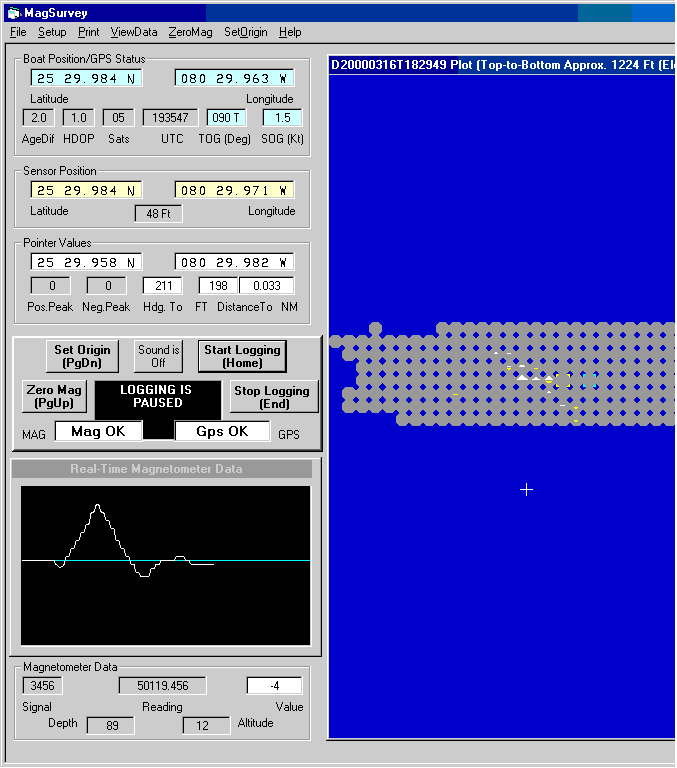The image size is (677, 768).
Task: Click the sensor position longitude field
Action: pyautogui.click(x=234, y=190)
